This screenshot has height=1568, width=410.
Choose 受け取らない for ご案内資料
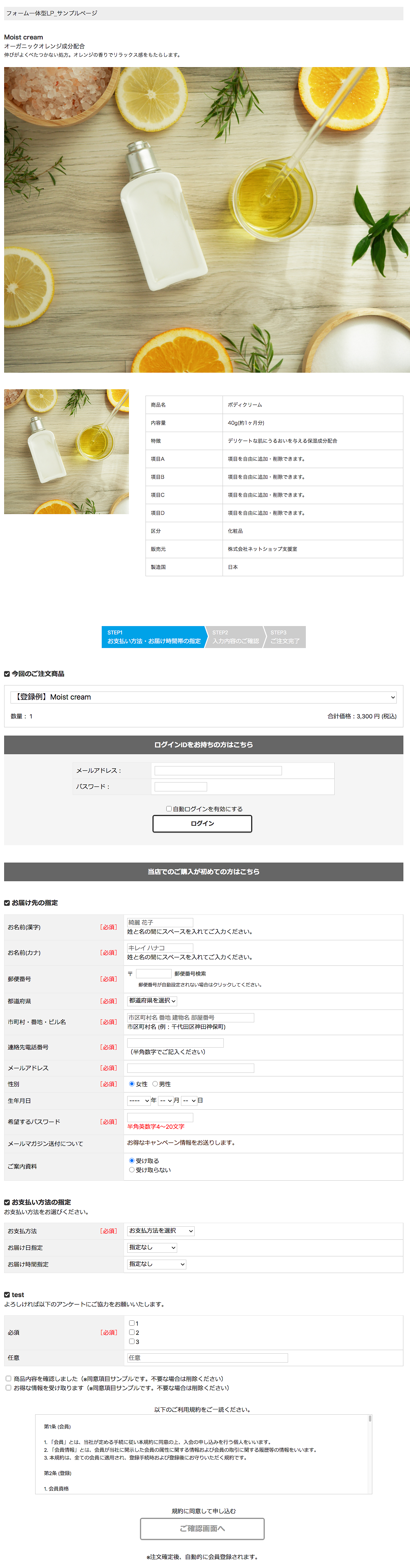[x=132, y=1170]
